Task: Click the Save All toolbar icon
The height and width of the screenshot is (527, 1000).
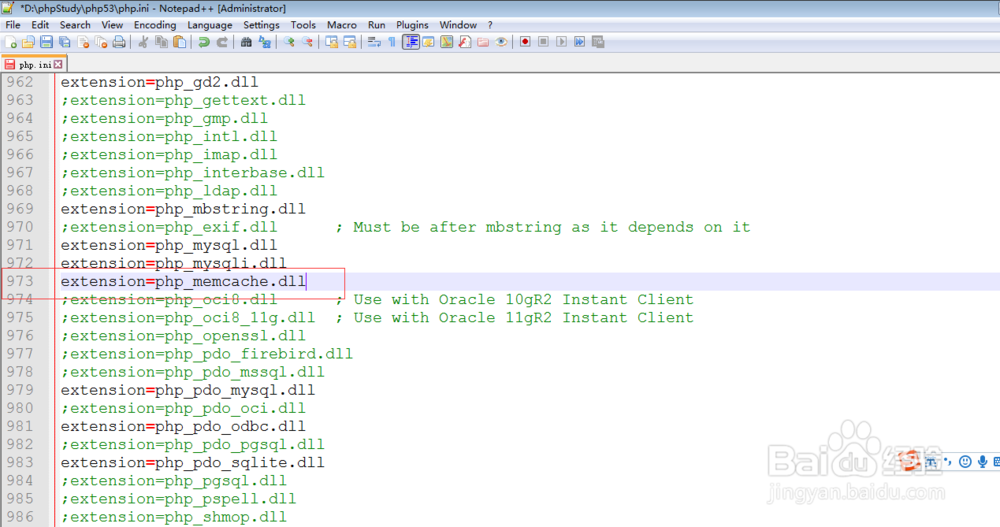Action: [x=64, y=42]
